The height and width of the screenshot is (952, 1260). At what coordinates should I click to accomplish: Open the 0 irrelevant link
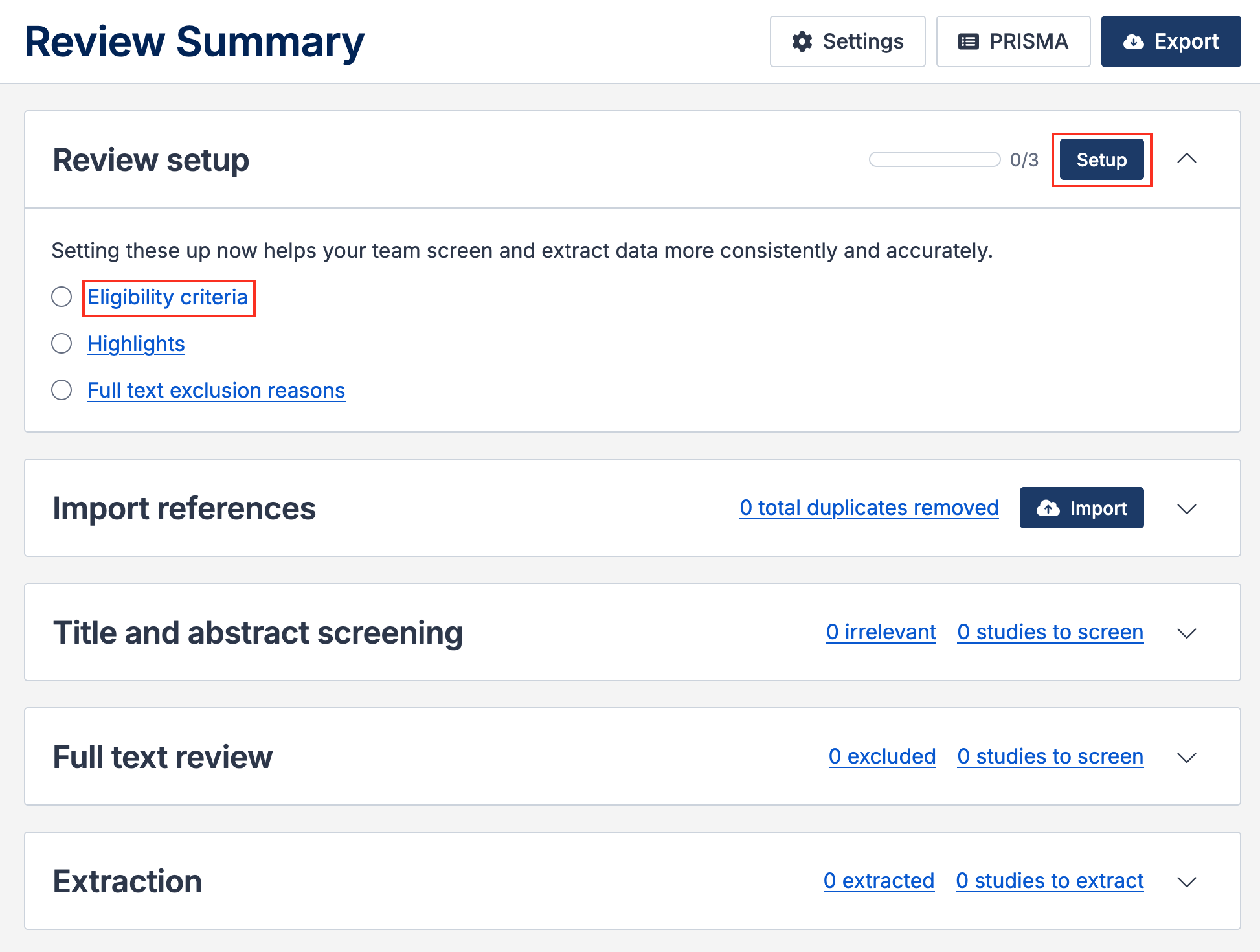881,632
